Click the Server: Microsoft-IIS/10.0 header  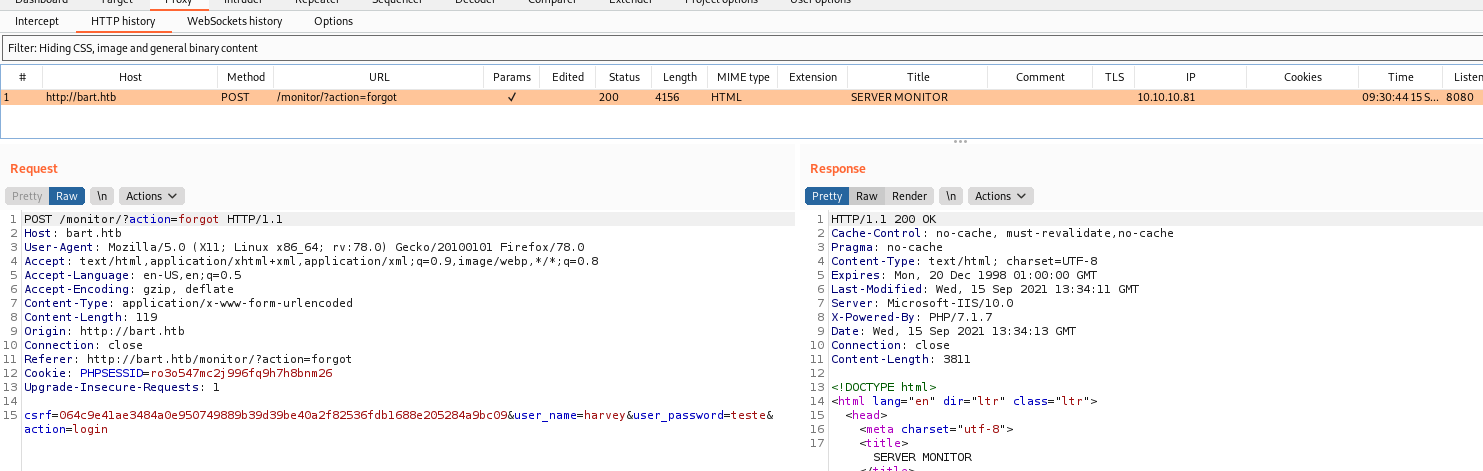[922, 303]
